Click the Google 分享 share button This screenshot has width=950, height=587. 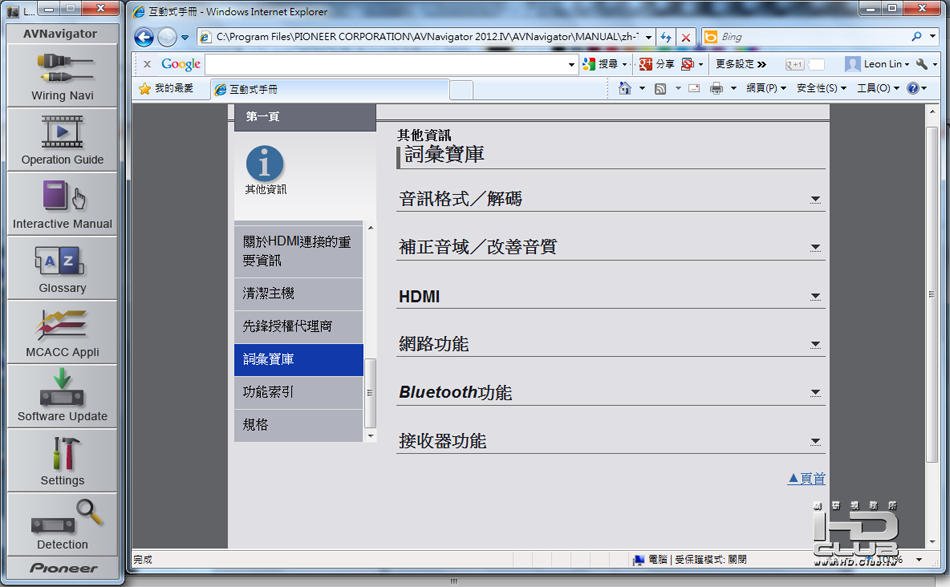657,64
